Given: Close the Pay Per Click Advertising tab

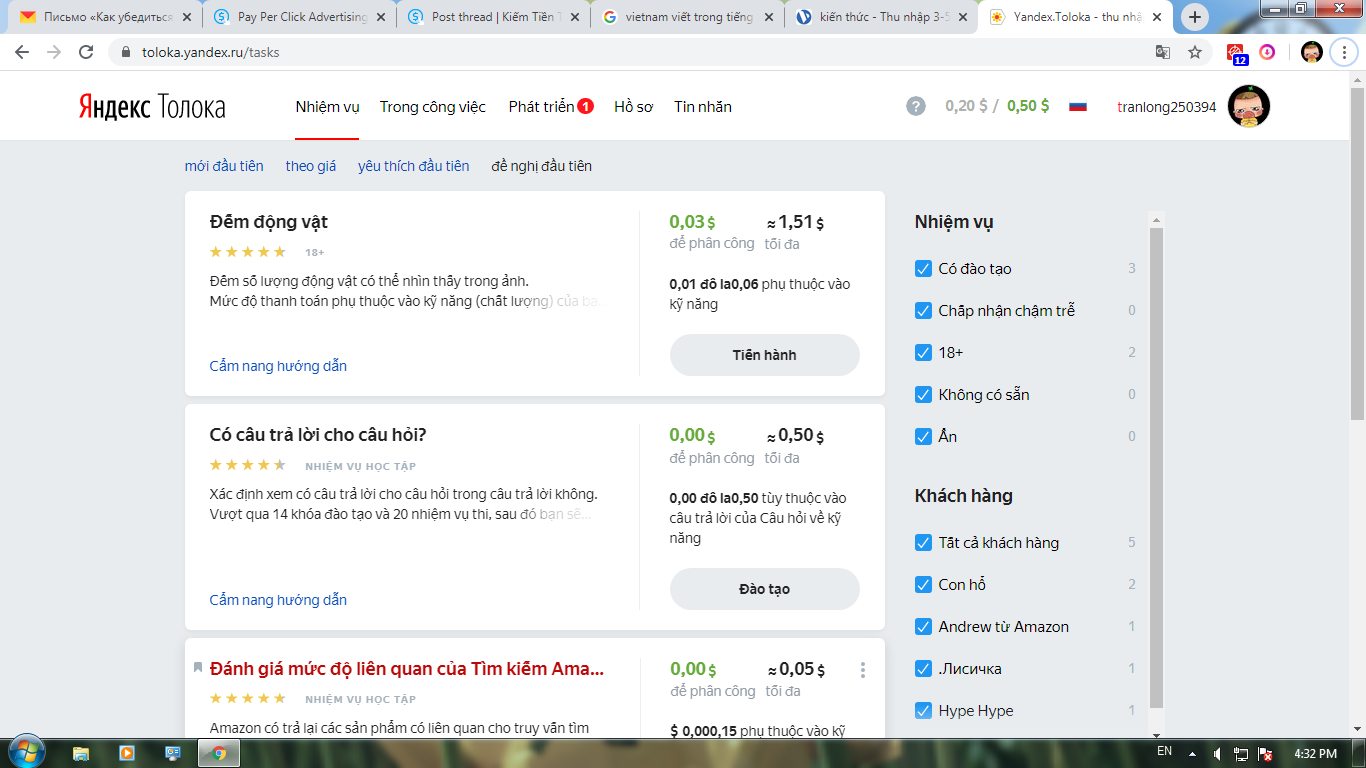Looking at the screenshot, I should (x=381, y=17).
